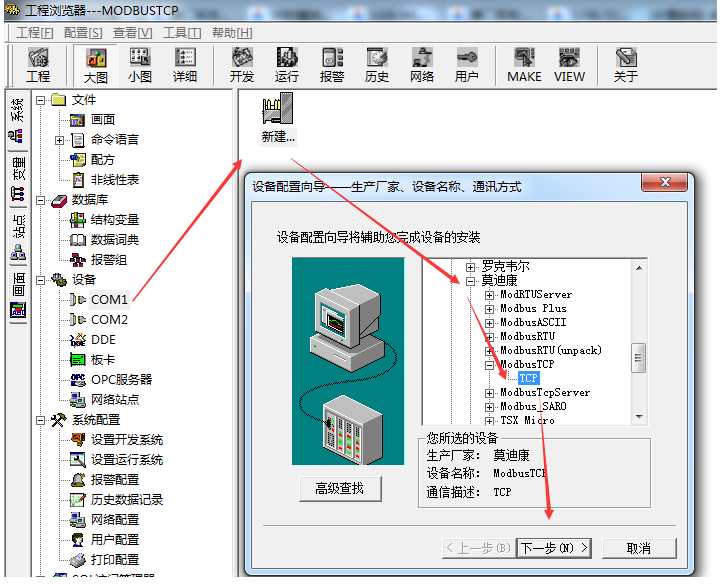Open the 工具[T] menu

tap(182, 33)
